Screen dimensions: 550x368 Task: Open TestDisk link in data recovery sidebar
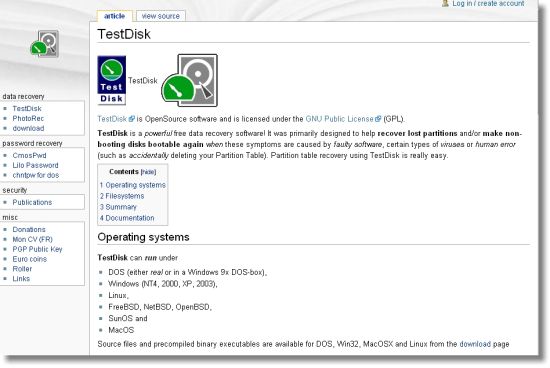coord(27,108)
